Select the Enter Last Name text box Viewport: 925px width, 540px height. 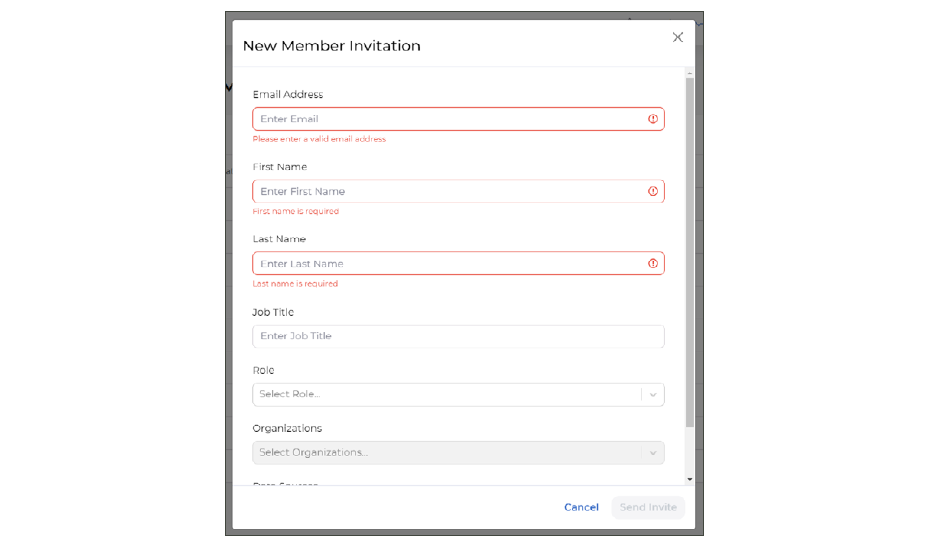click(445, 264)
